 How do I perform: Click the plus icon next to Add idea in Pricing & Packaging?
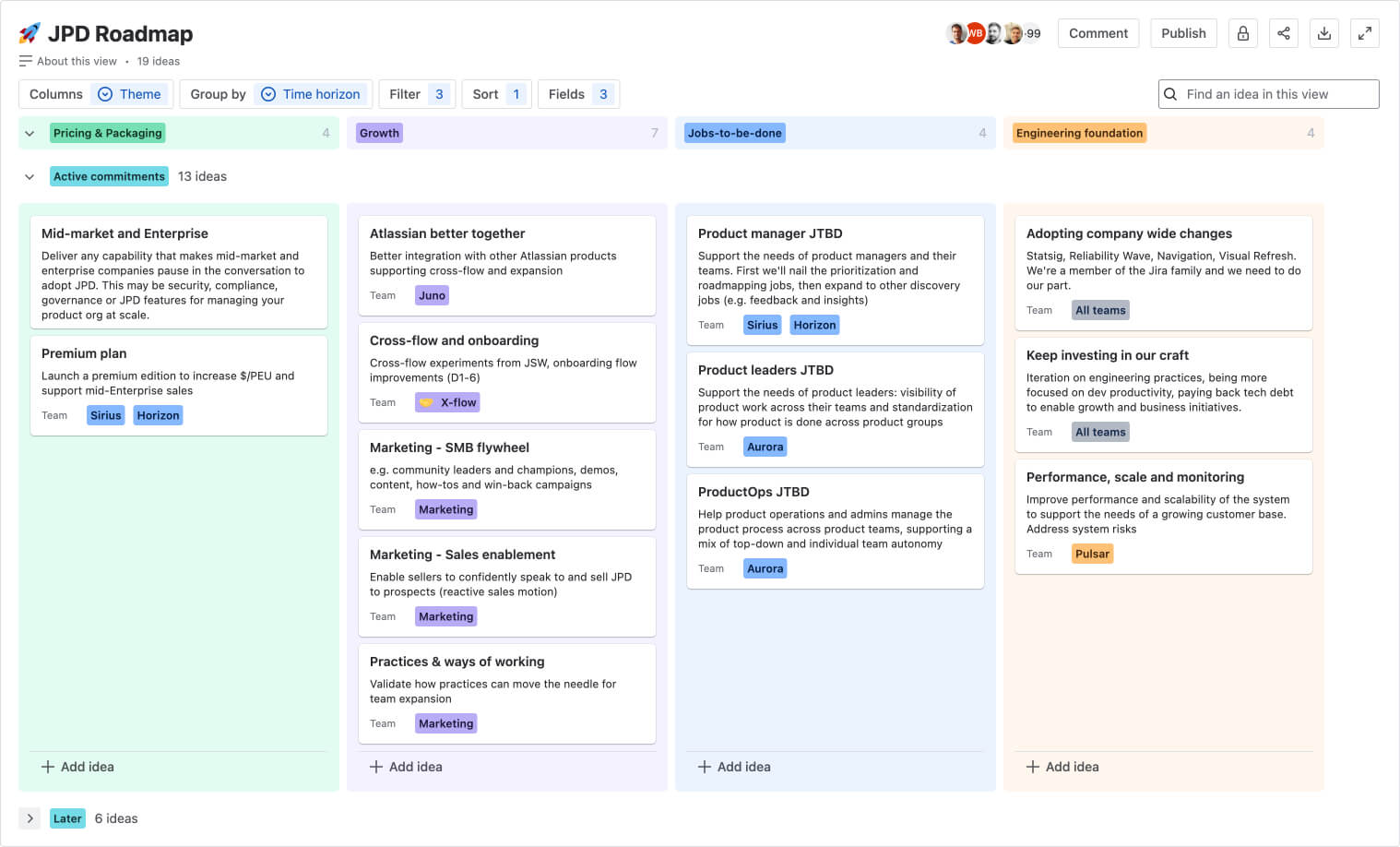click(x=48, y=767)
